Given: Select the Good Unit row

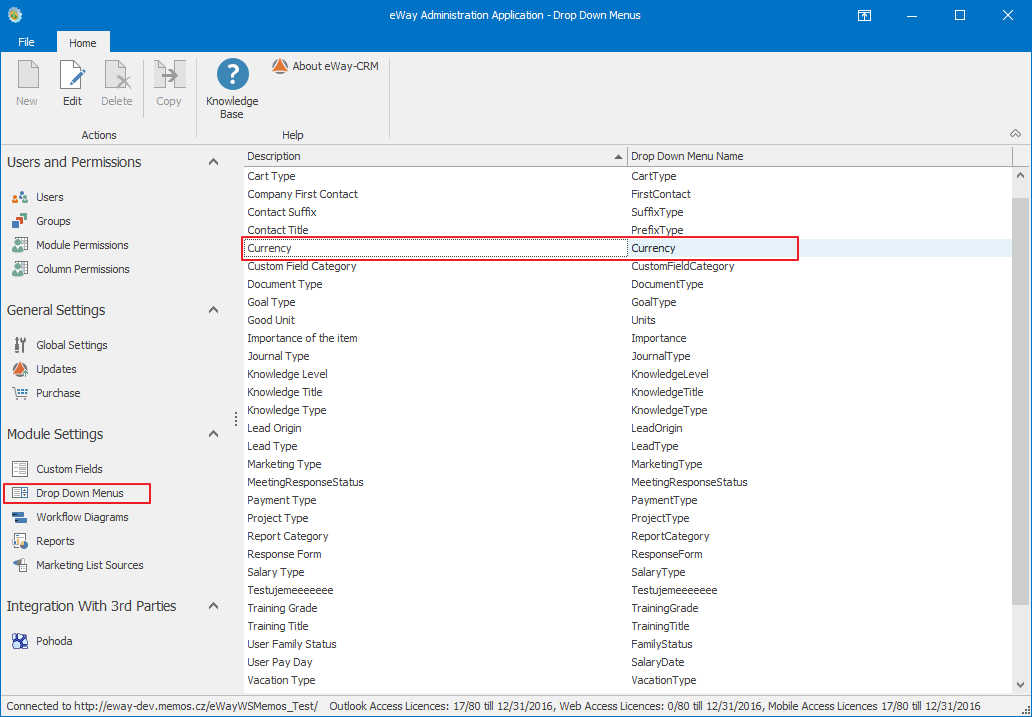Looking at the screenshot, I should coord(627,320).
